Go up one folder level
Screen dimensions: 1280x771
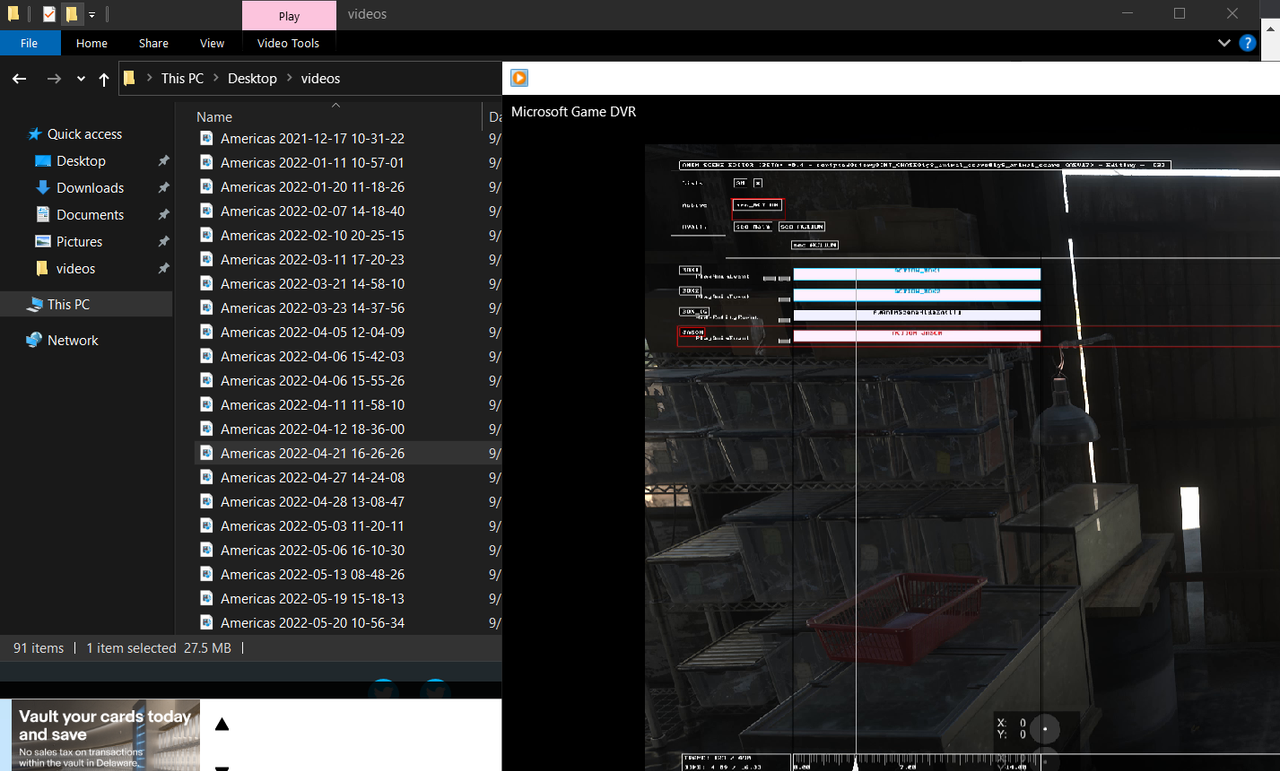pos(104,79)
